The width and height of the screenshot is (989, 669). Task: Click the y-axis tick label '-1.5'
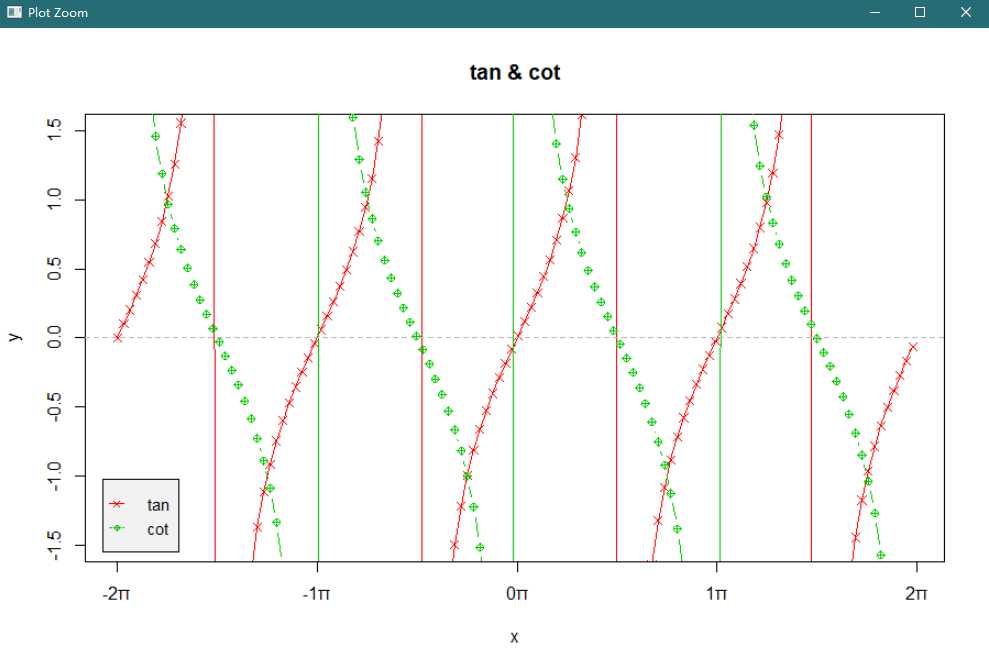click(55, 545)
